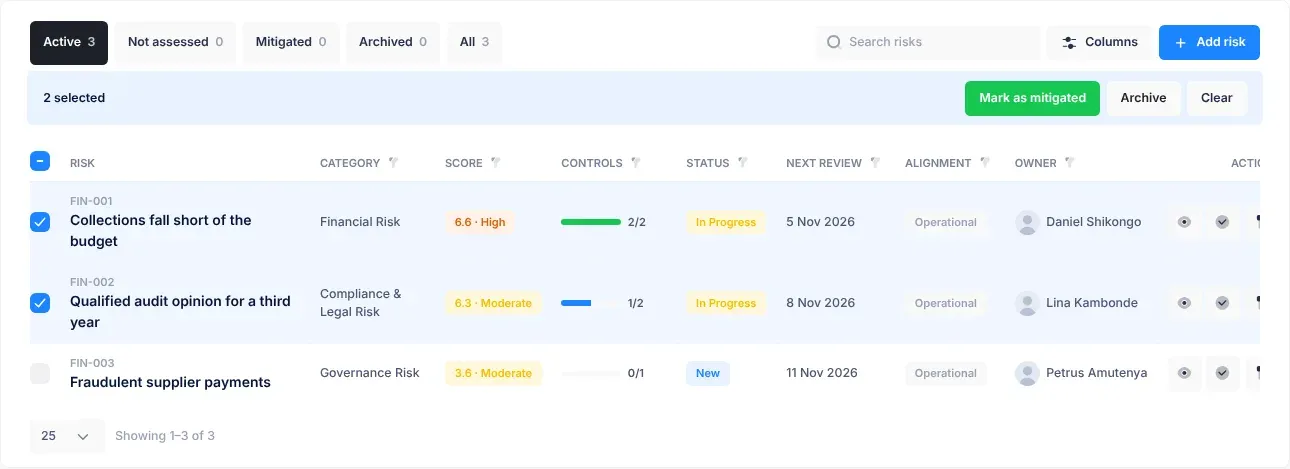
Task: Click the 8 Nov 2026 review date
Action: [820, 303]
